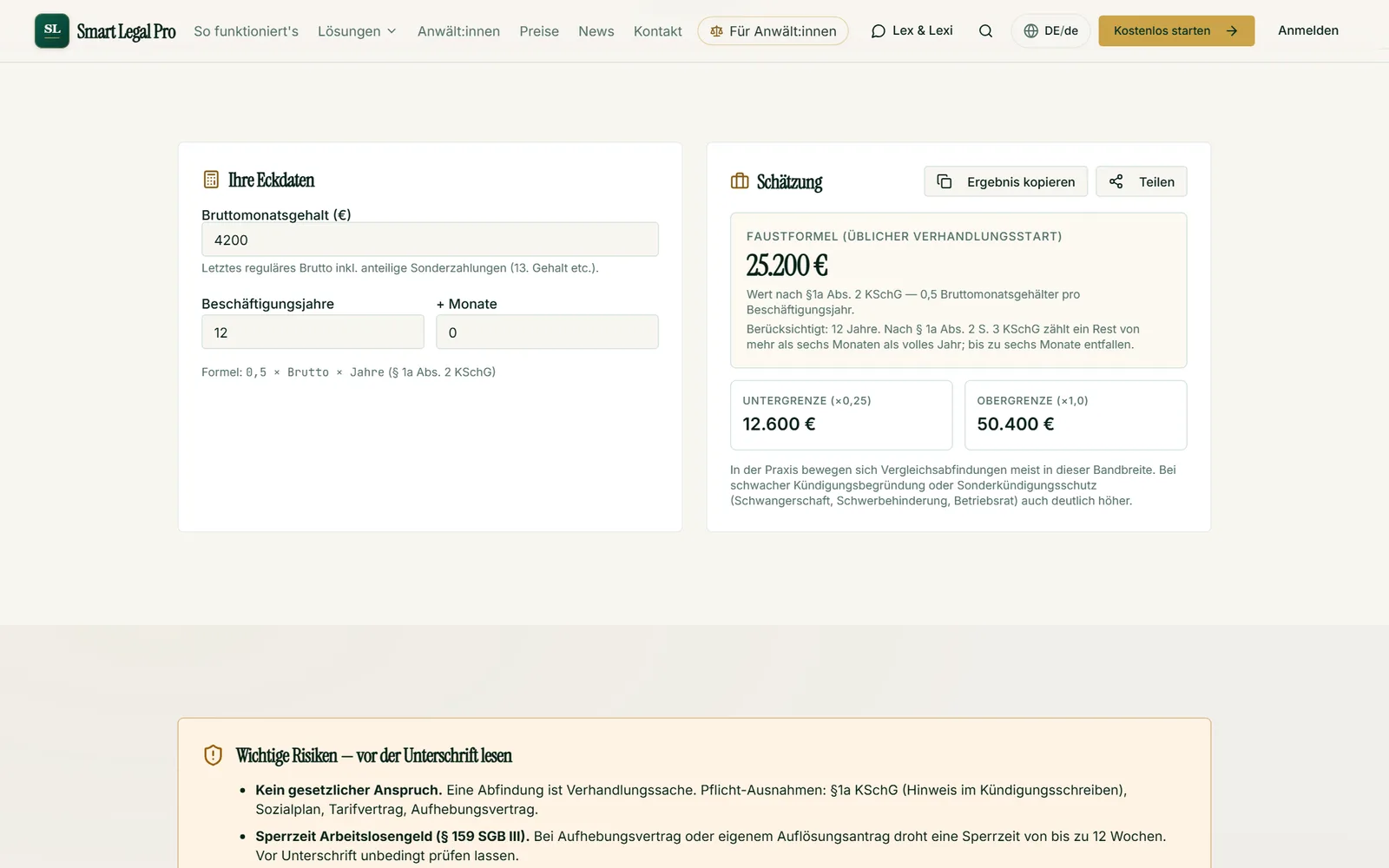
Task: Click the globe language icon
Action: tap(1030, 31)
